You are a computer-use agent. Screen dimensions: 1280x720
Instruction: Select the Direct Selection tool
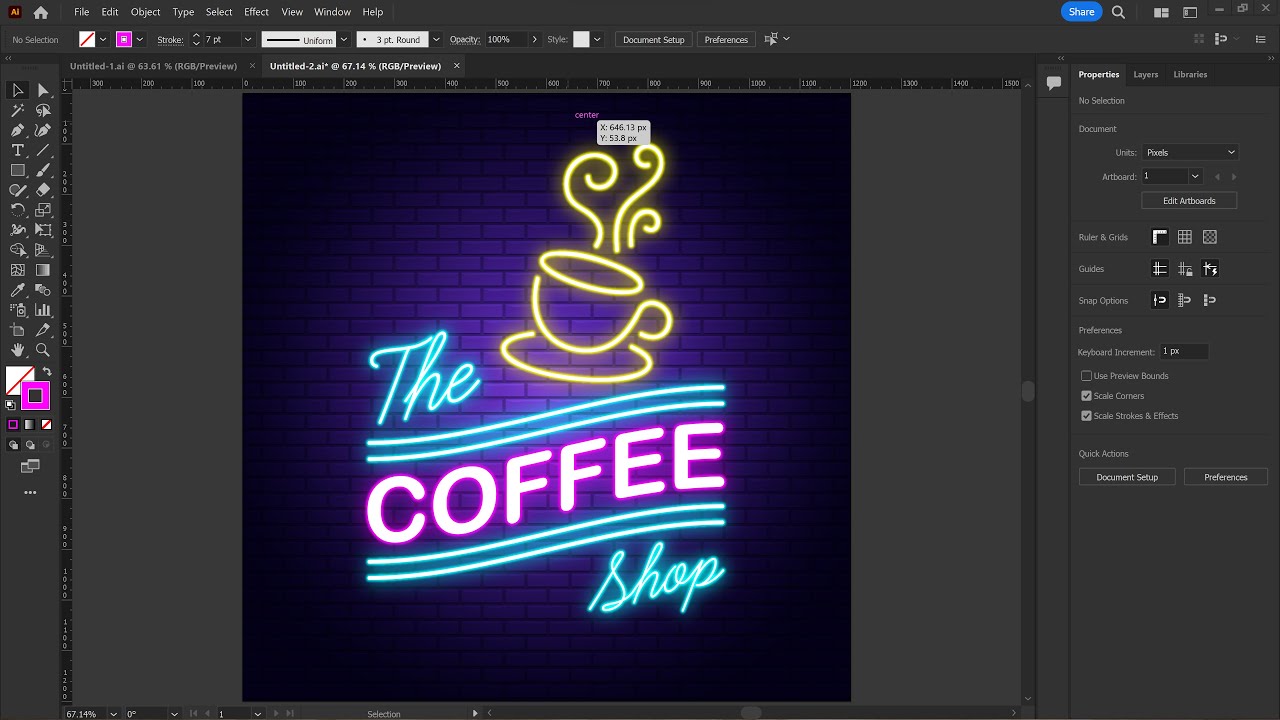[x=43, y=90]
